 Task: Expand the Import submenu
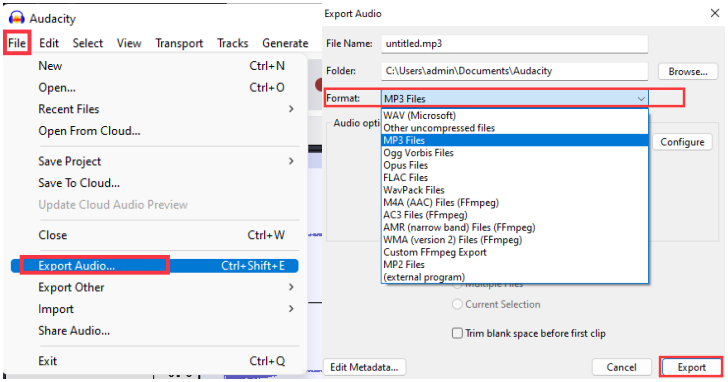(154, 309)
